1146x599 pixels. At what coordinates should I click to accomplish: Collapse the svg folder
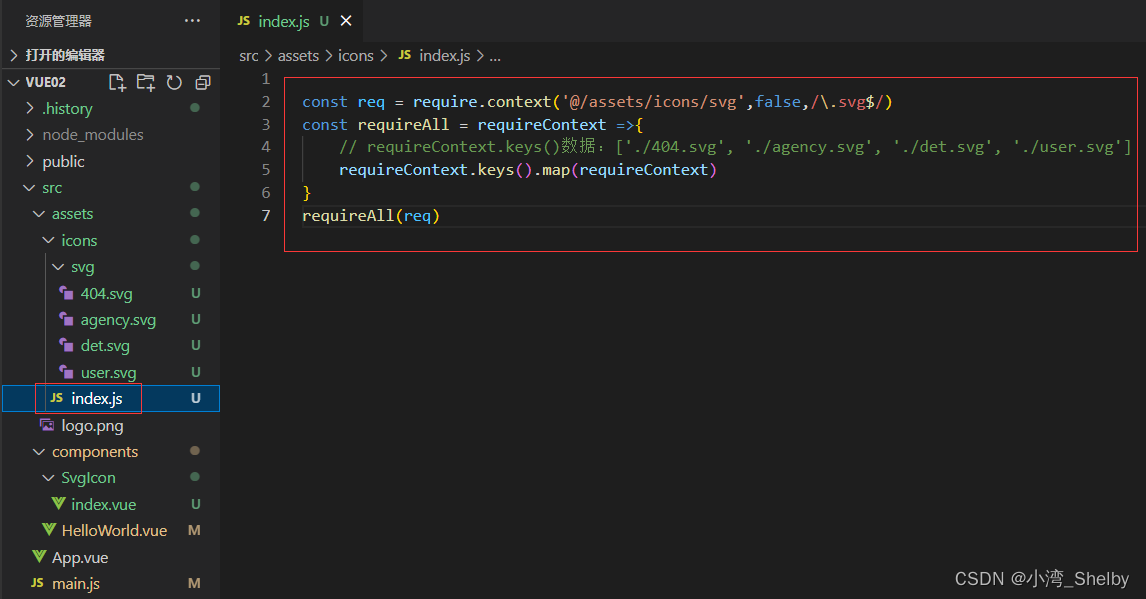(58, 267)
